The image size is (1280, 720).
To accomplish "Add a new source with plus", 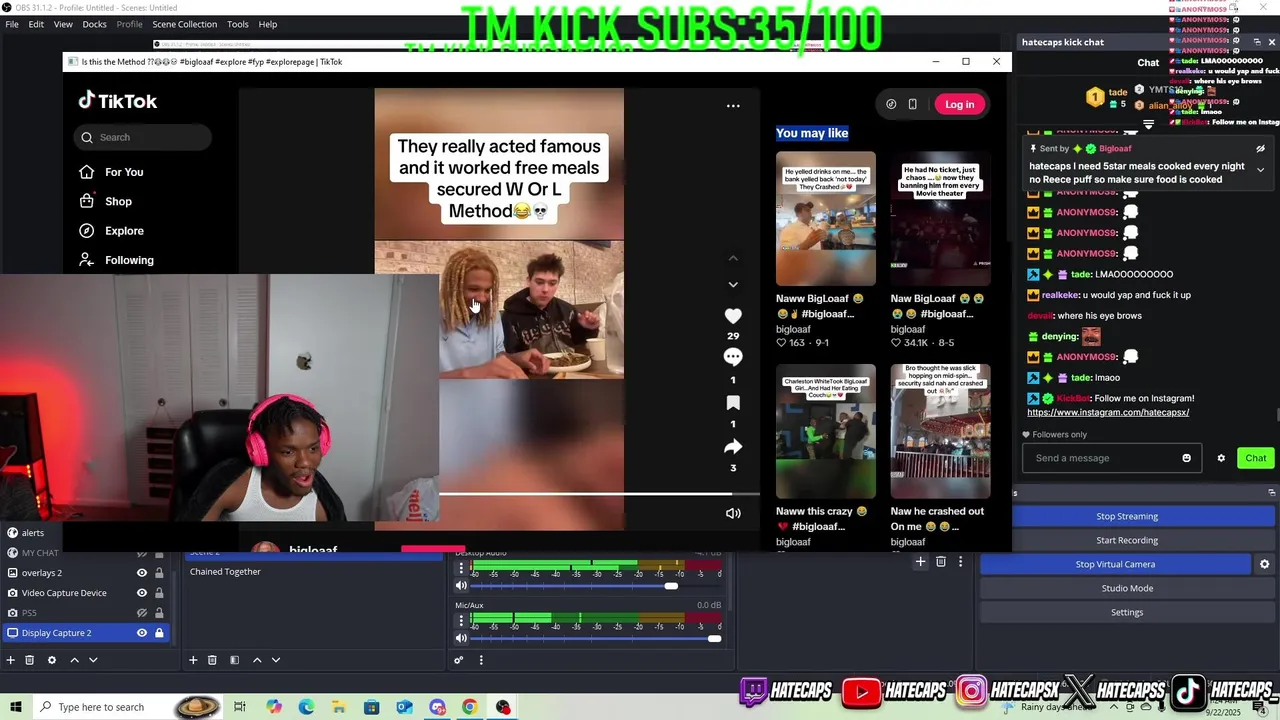I will pyautogui.click(x=11, y=660).
